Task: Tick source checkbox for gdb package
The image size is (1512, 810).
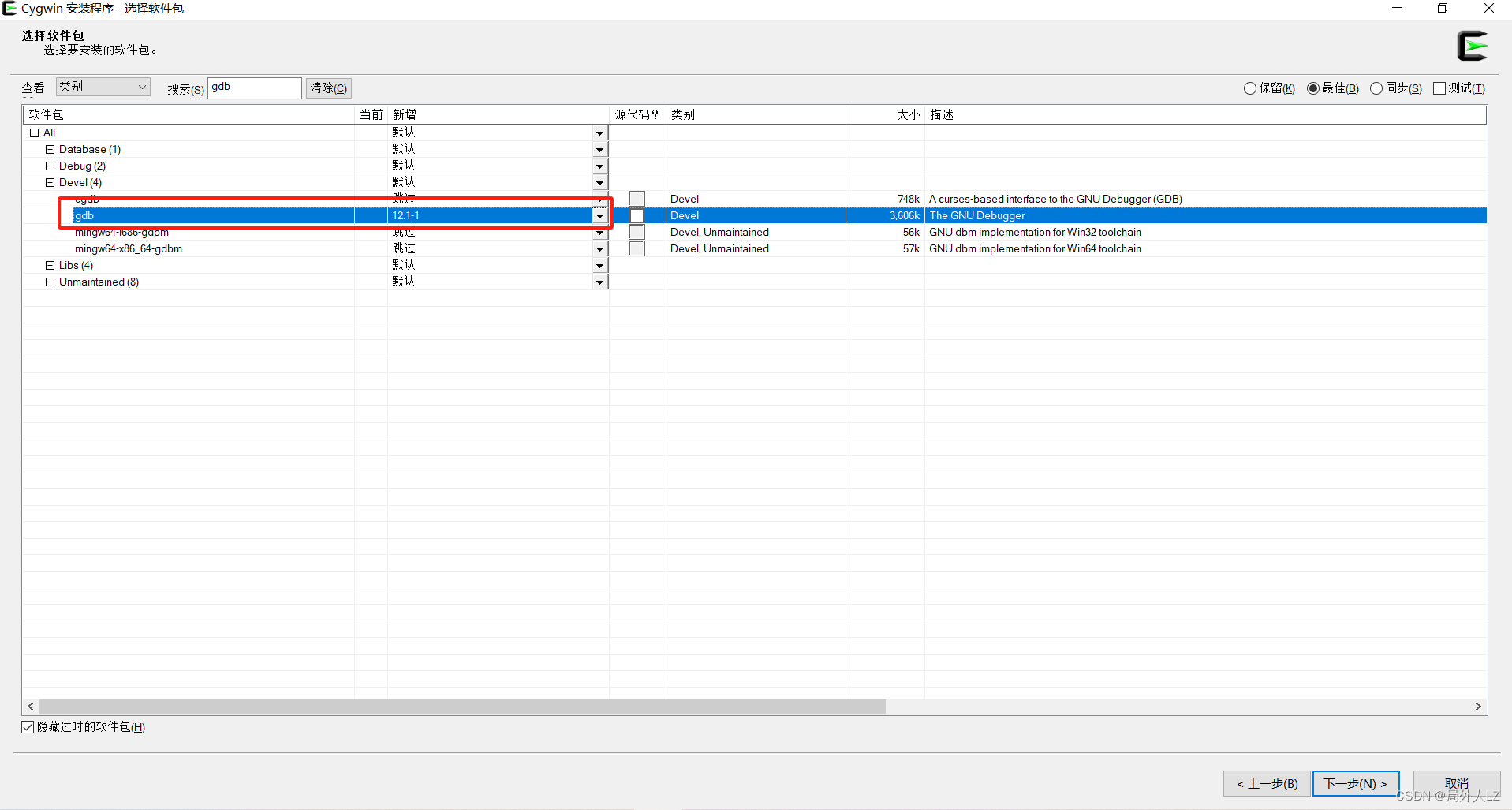Action: pos(637,215)
